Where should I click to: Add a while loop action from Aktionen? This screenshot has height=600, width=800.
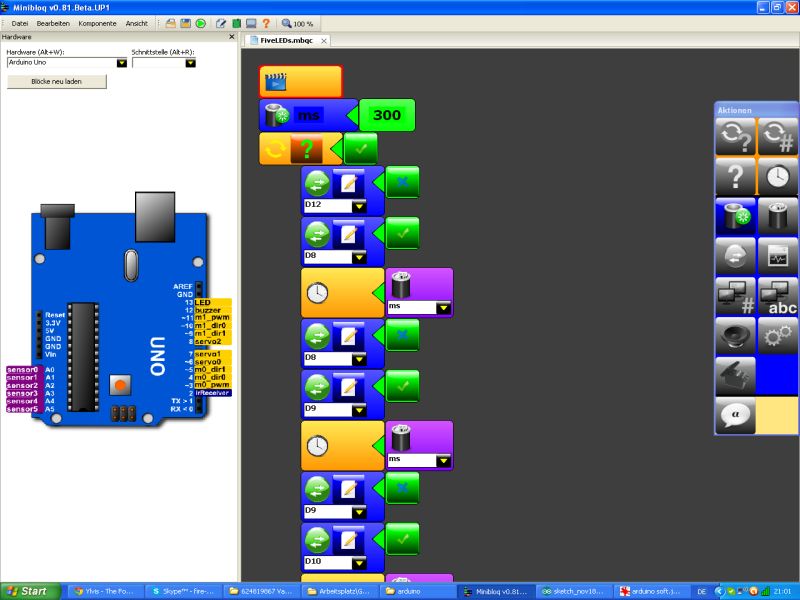tap(735, 136)
